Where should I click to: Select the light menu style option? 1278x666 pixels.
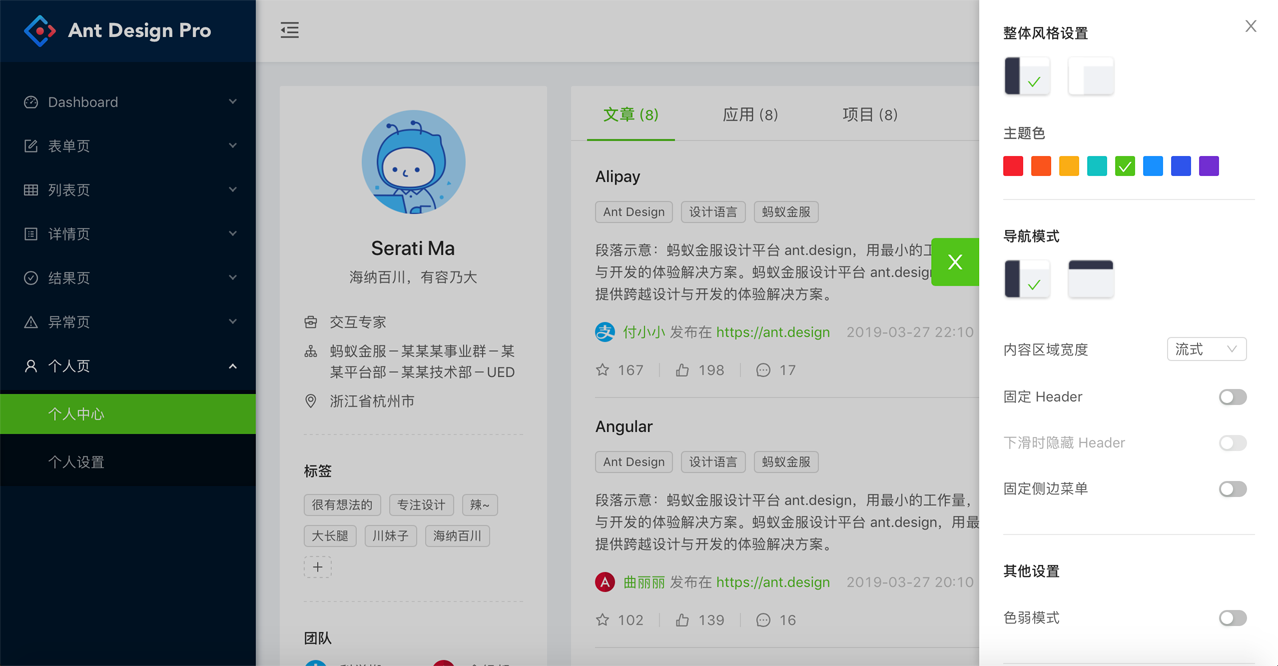click(1091, 76)
